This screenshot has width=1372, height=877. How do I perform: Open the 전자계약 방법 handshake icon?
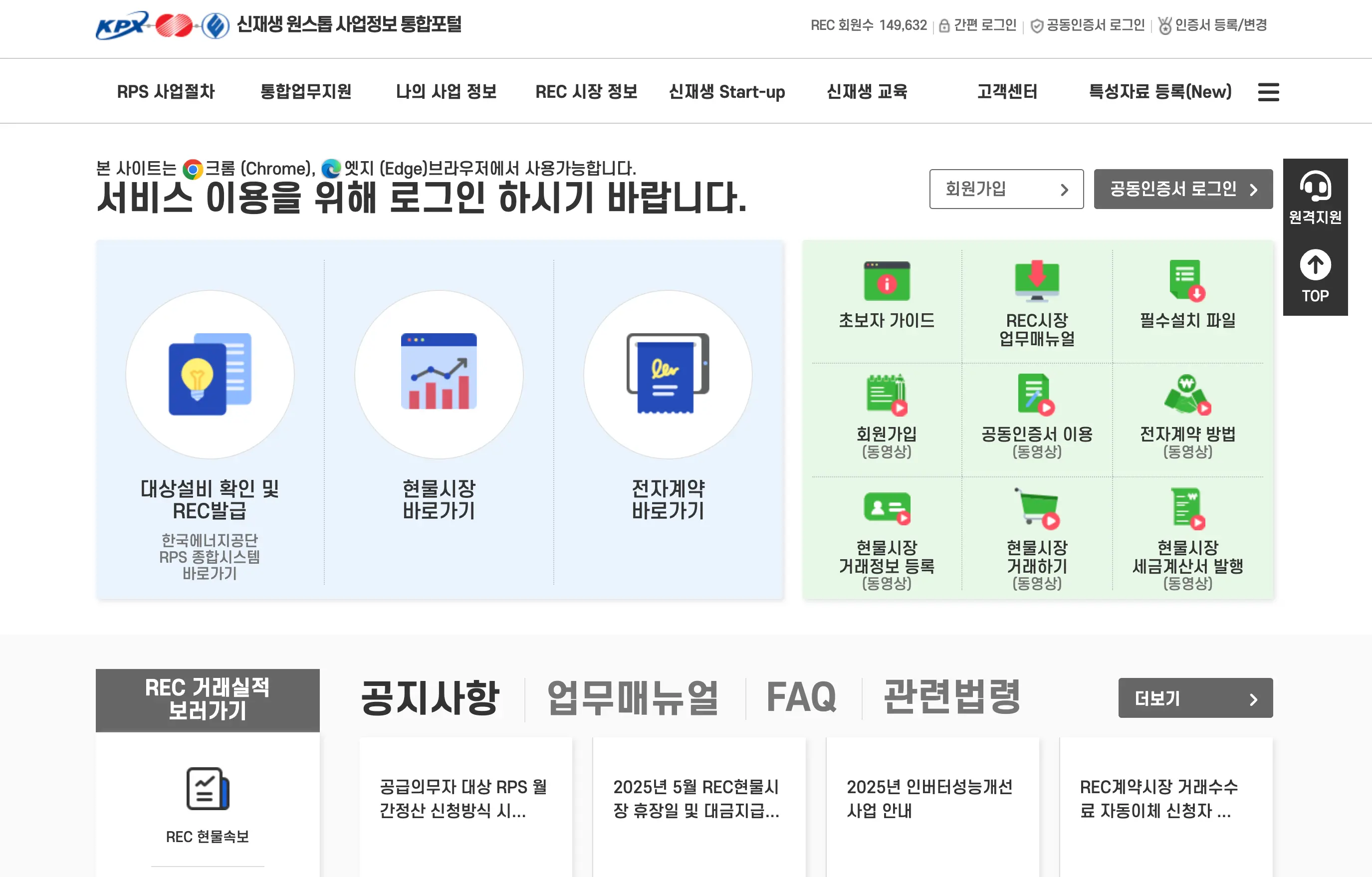tap(1187, 394)
